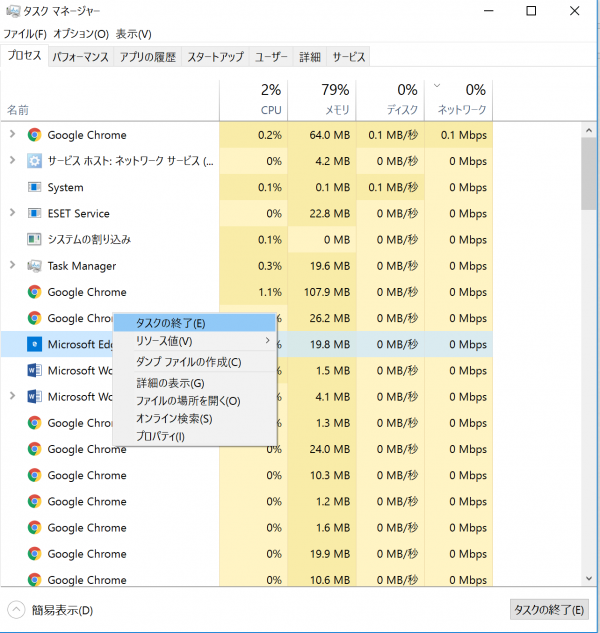Click the 19.8 MB Edge memory value
This screenshot has height=633, width=600.
329,344
